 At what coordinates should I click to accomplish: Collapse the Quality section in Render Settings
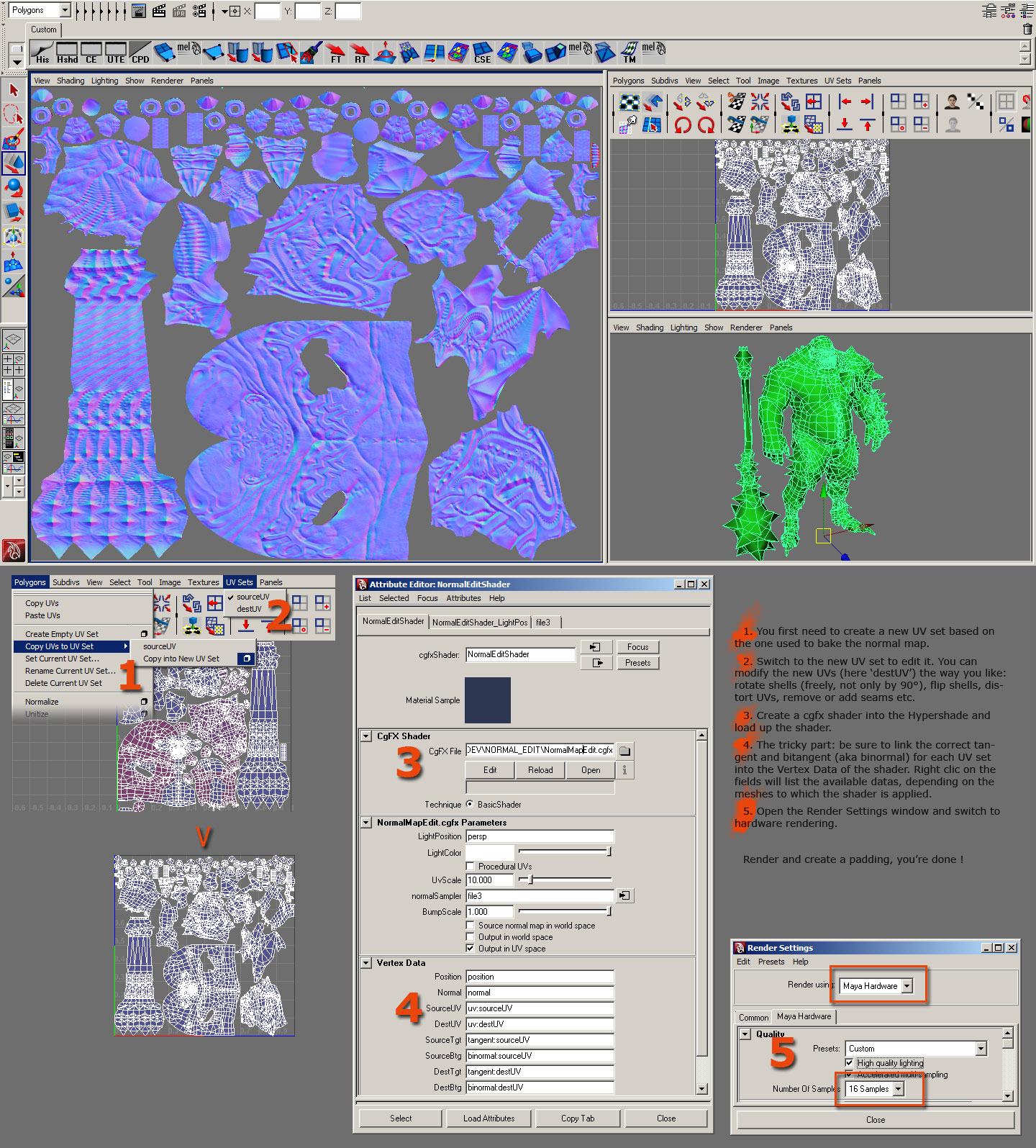[x=745, y=1034]
